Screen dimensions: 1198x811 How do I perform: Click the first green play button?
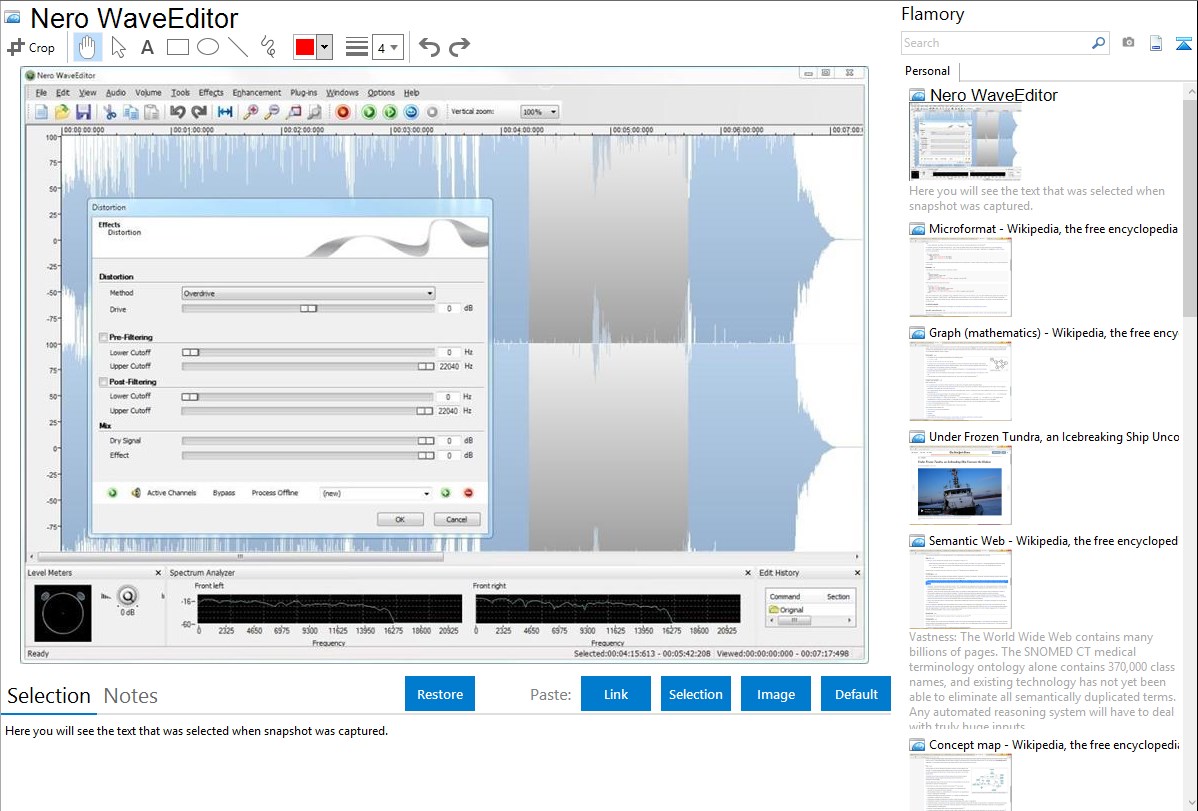[369, 112]
